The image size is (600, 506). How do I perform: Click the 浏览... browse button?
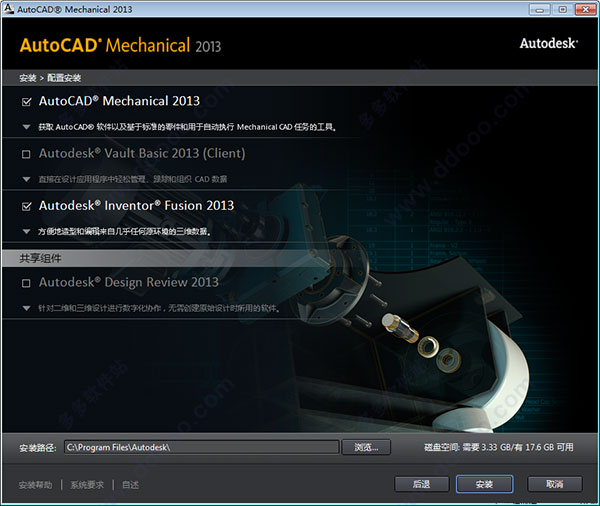366,447
